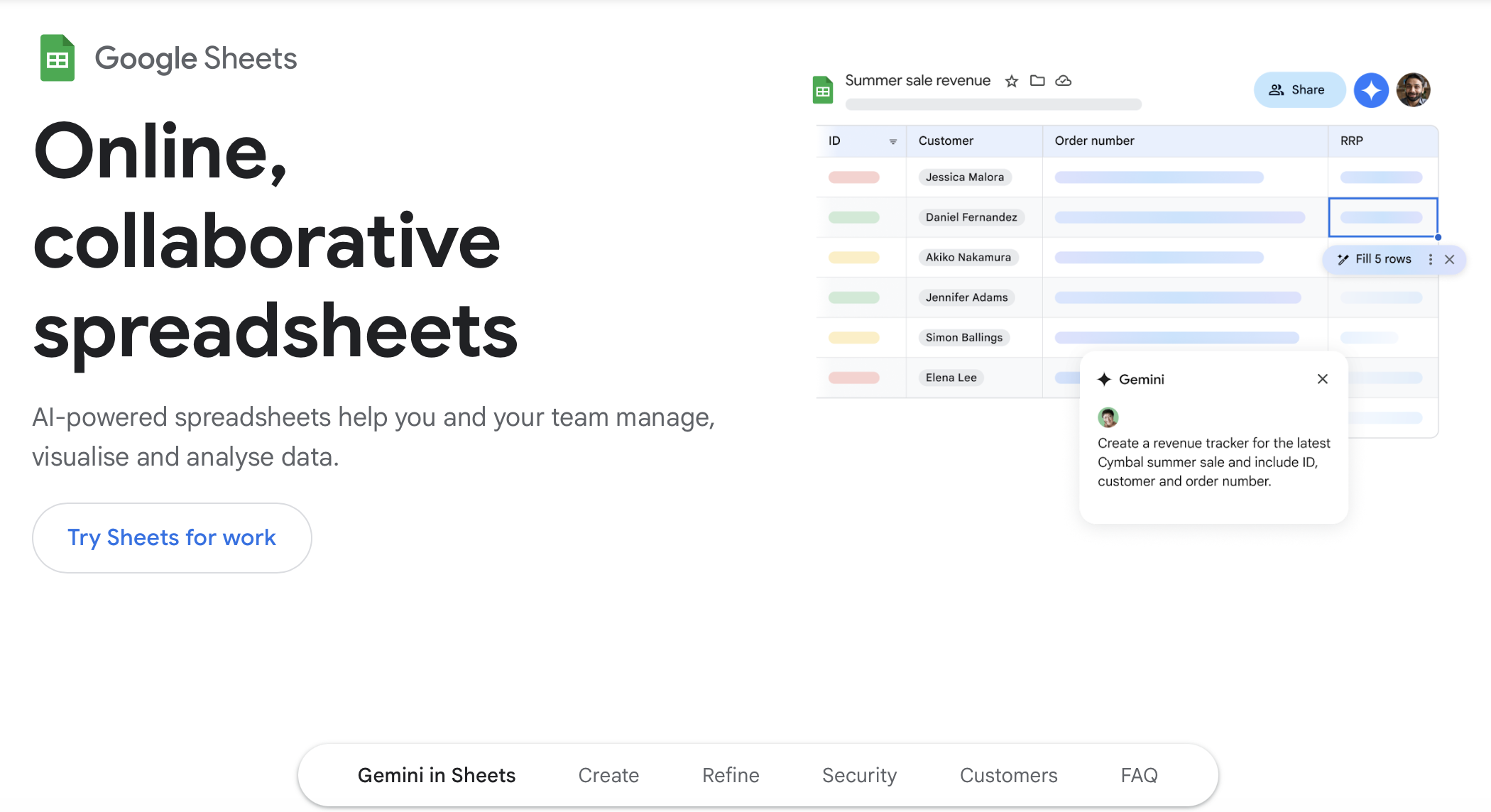Switch to the Refine tab
Screen dimensions: 1491x812
coord(731,775)
